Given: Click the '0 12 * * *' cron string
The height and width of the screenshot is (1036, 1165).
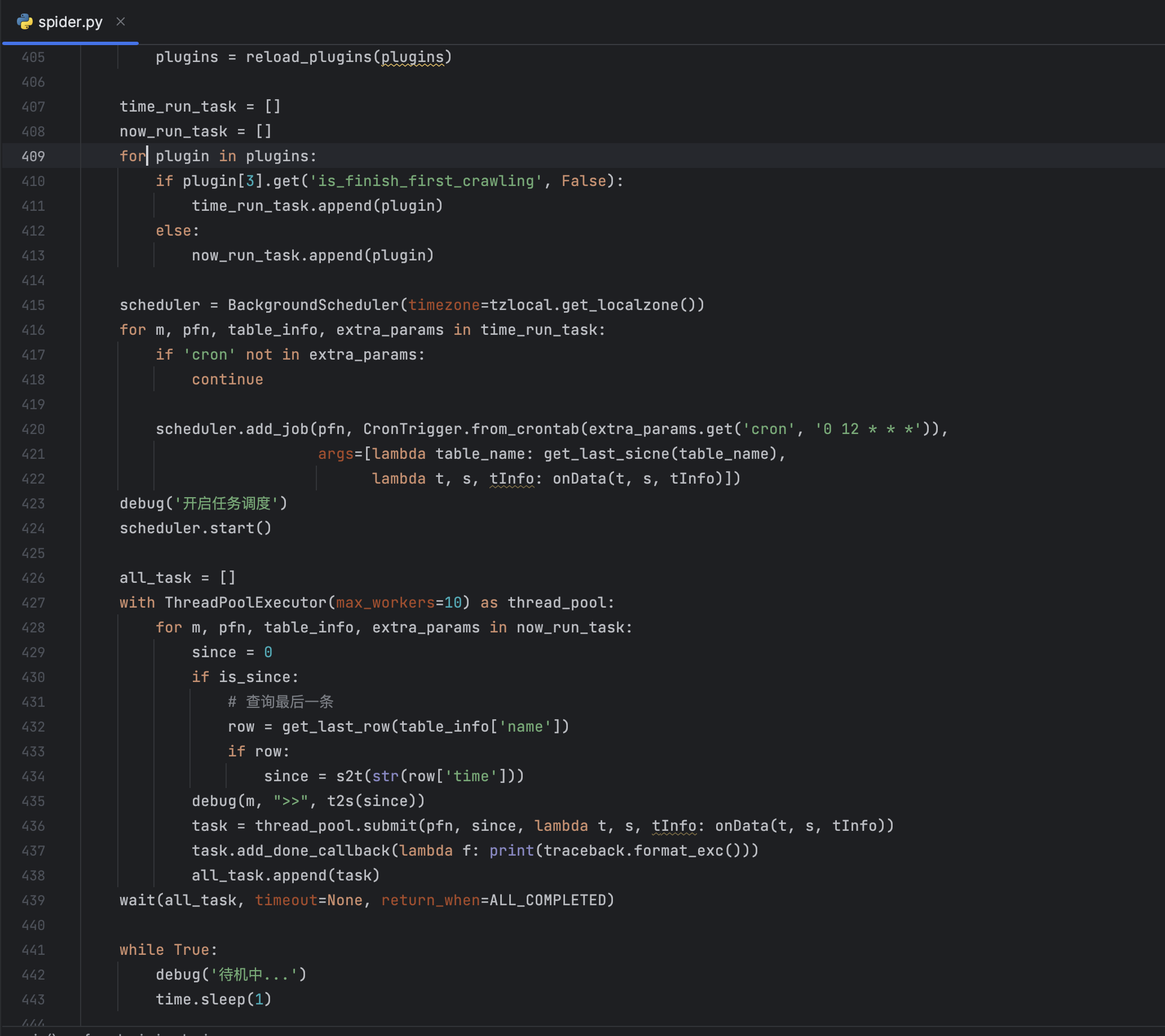Looking at the screenshot, I should [x=868, y=429].
